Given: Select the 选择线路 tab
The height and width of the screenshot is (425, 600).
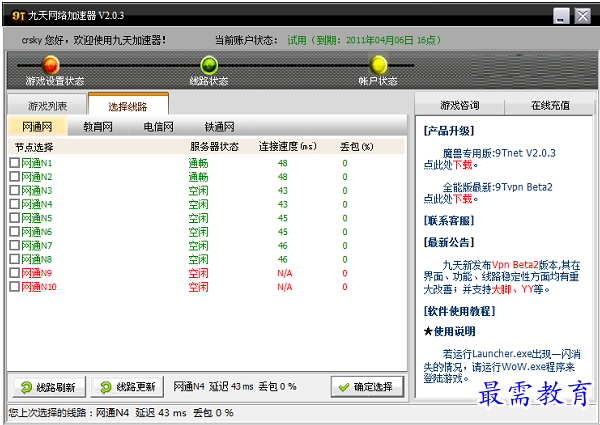Looking at the screenshot, I should tap(128, 104).
